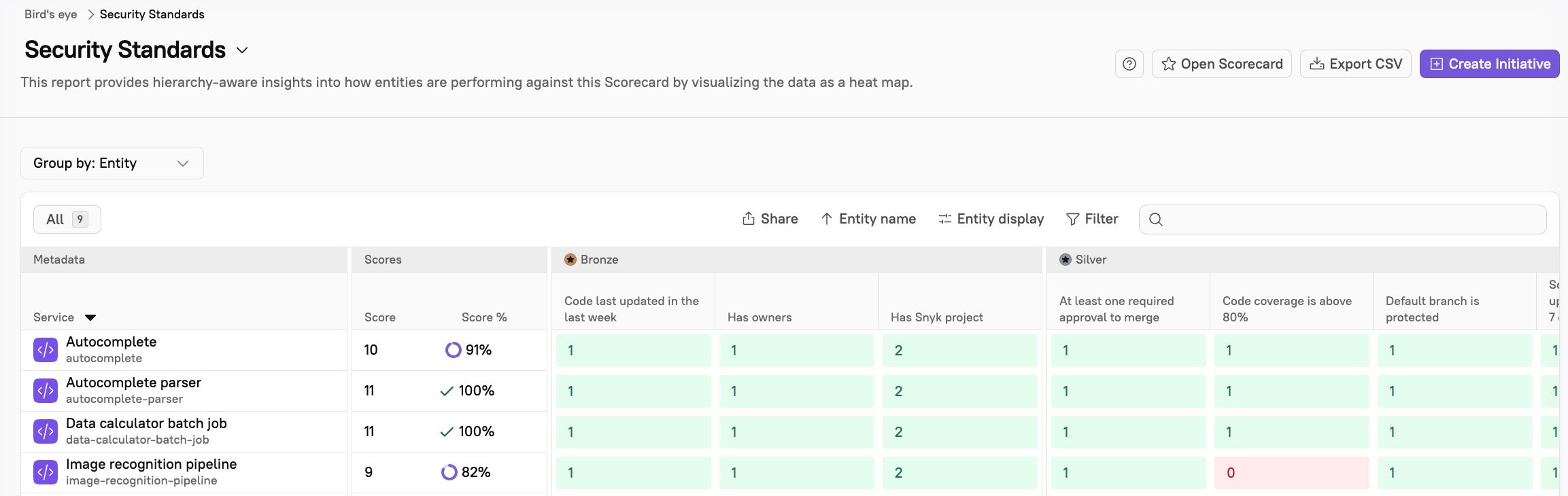Open the Autocomplete service icon
Screen dimensions: 1568x496
[46, 350]
